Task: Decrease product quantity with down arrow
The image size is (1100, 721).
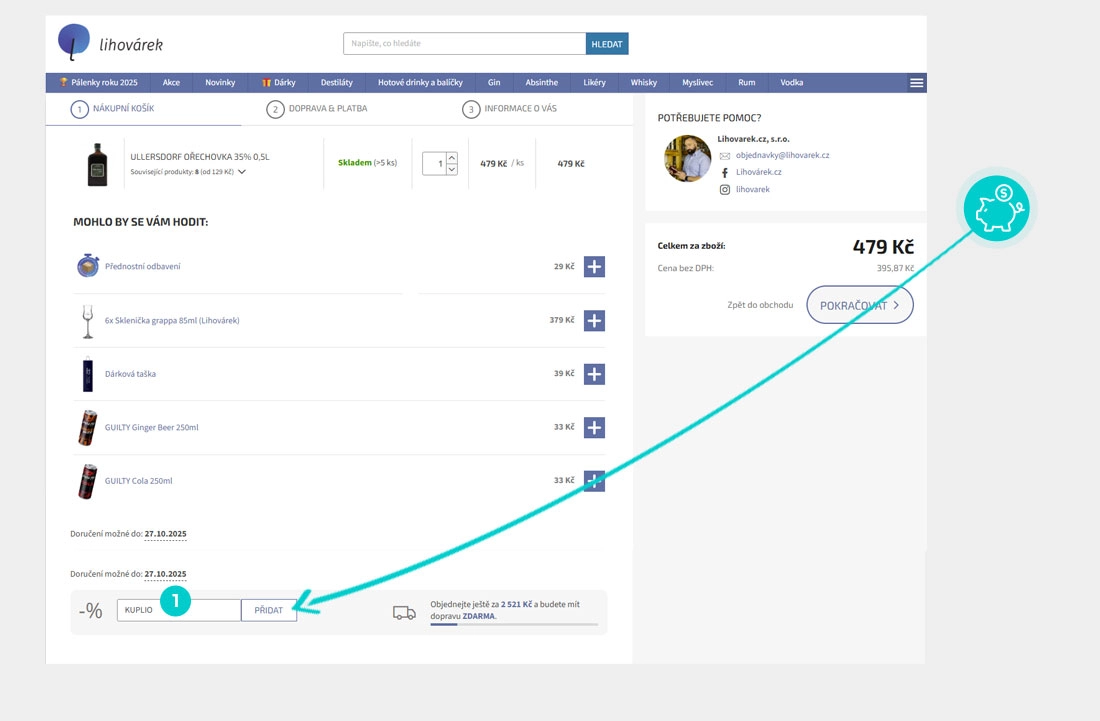Action: 451,170
